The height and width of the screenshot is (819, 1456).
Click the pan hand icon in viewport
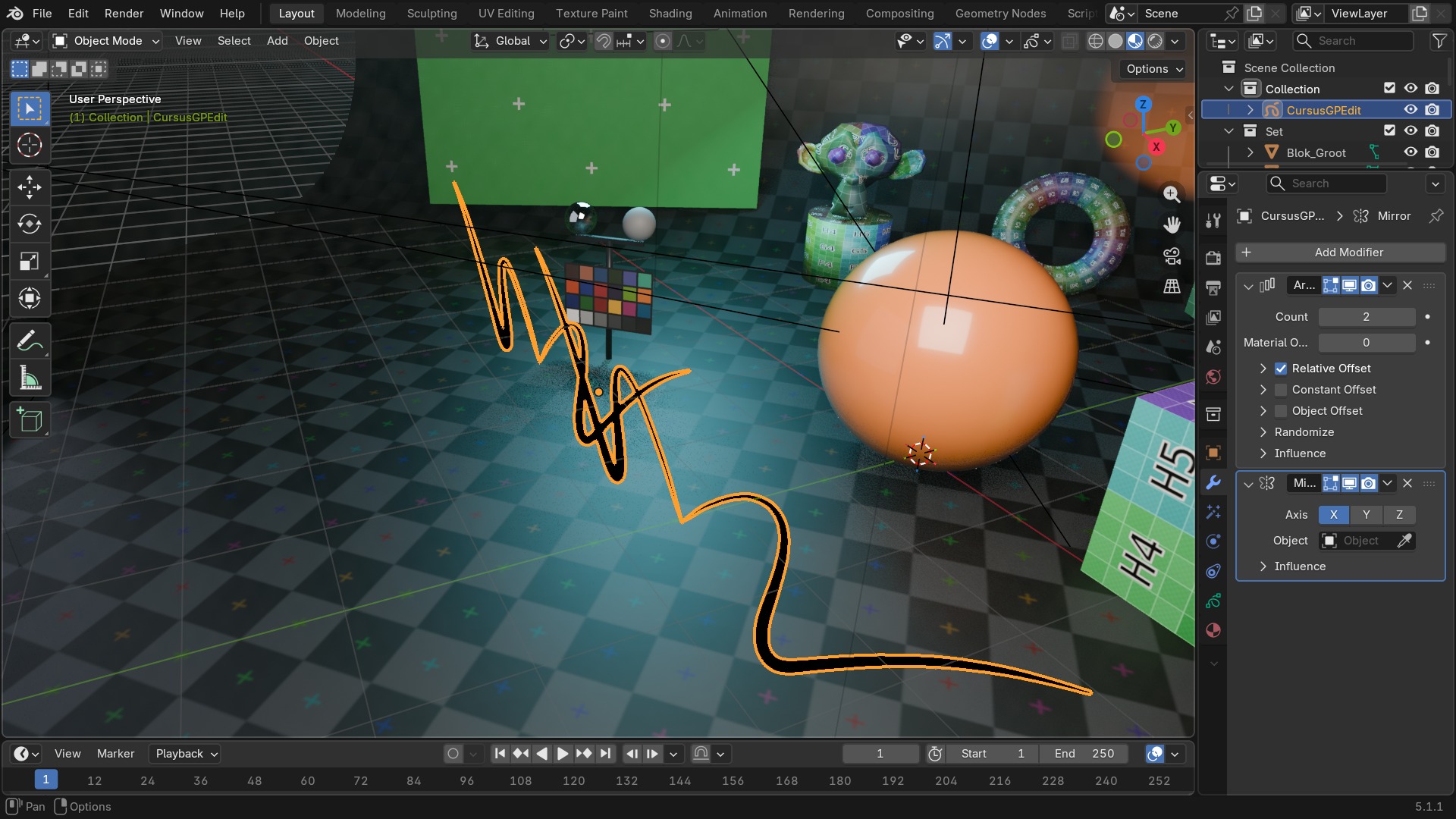pos(1172,224)
